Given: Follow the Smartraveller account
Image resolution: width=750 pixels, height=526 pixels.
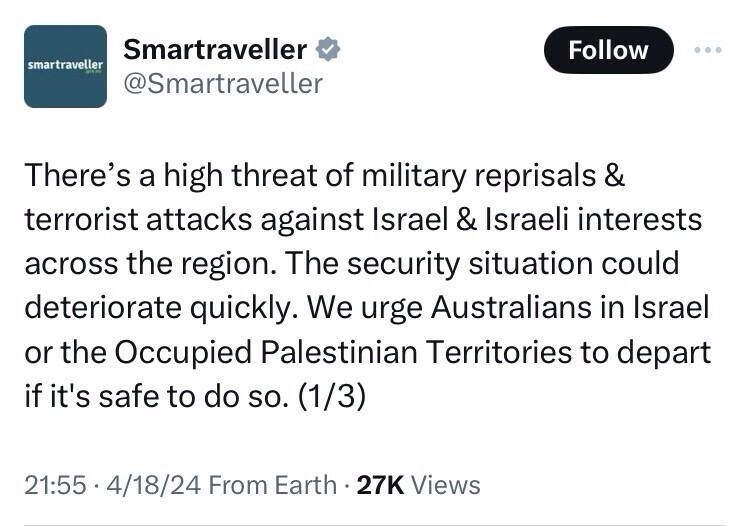Looking at the screenshot, I should pyautogui.click(x=608, y=50).
